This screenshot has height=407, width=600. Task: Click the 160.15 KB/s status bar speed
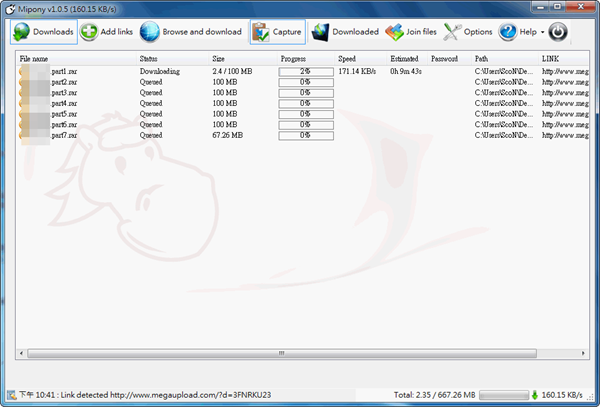(562, 395)
